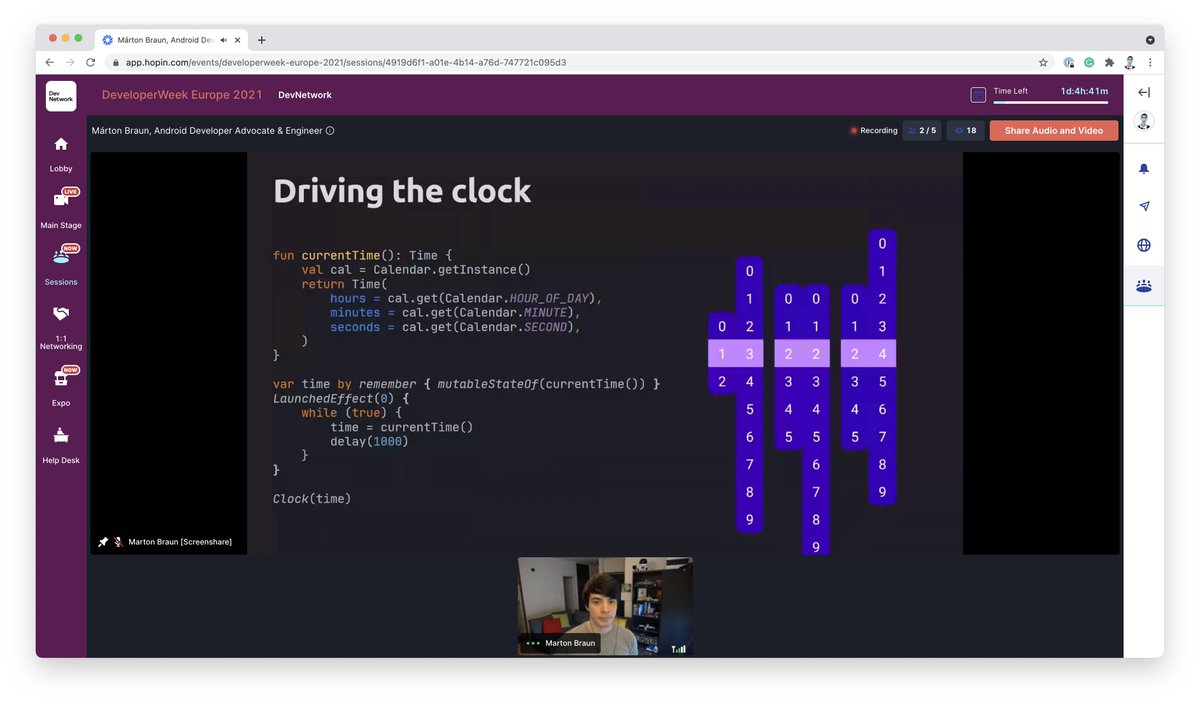Open the Hopin profile avatar in right panel
The image size is (1200, 705).
click(1144, 121)
